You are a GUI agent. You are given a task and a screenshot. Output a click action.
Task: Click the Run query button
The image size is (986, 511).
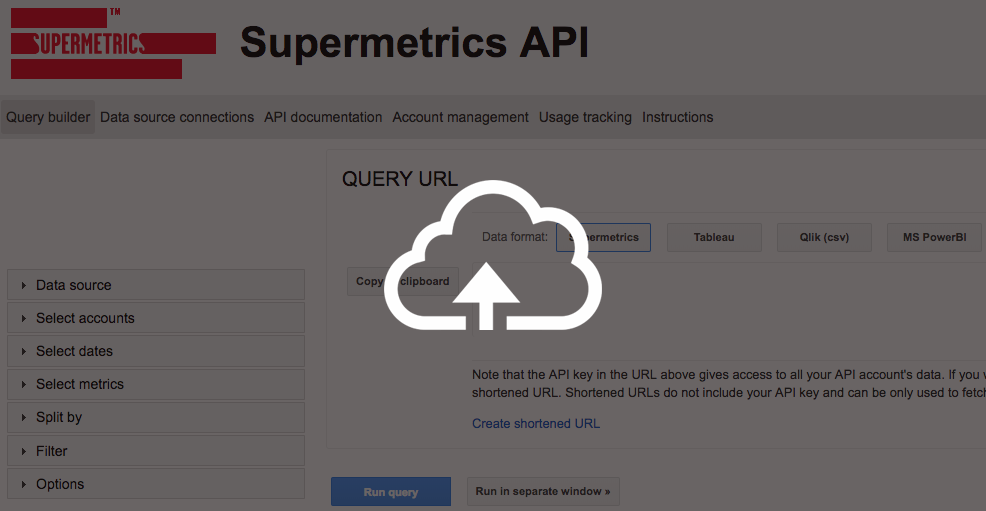pyautogui.click(x=391, y=492)
